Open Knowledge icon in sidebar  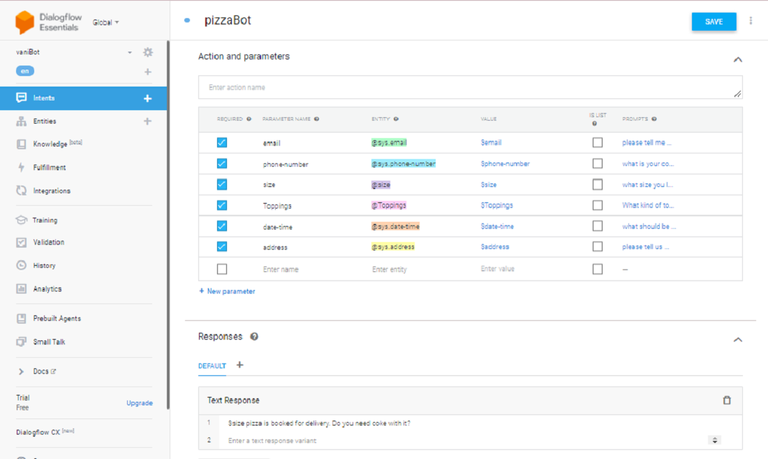[21, 144]
